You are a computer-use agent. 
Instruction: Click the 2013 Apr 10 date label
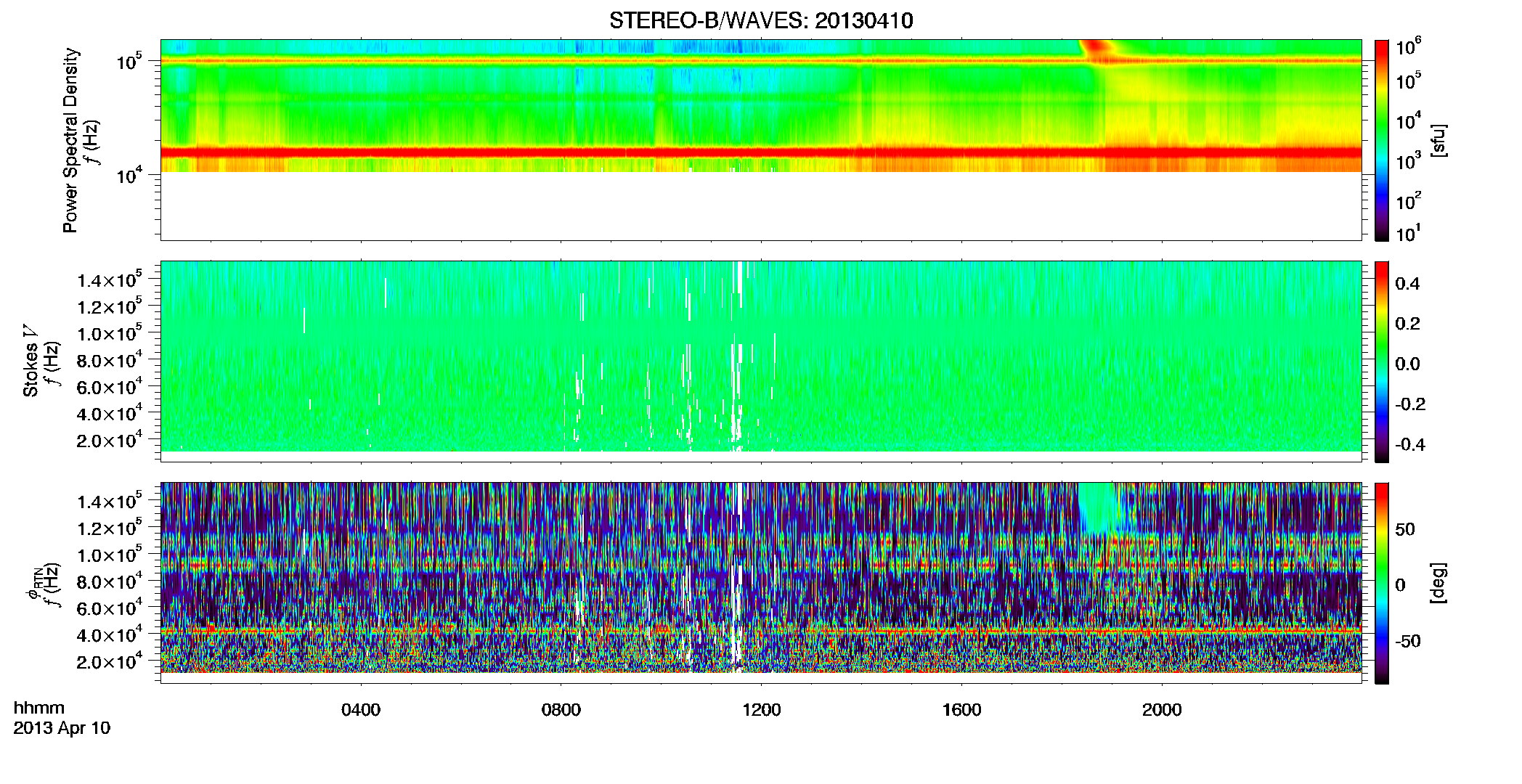coord(62,728)
